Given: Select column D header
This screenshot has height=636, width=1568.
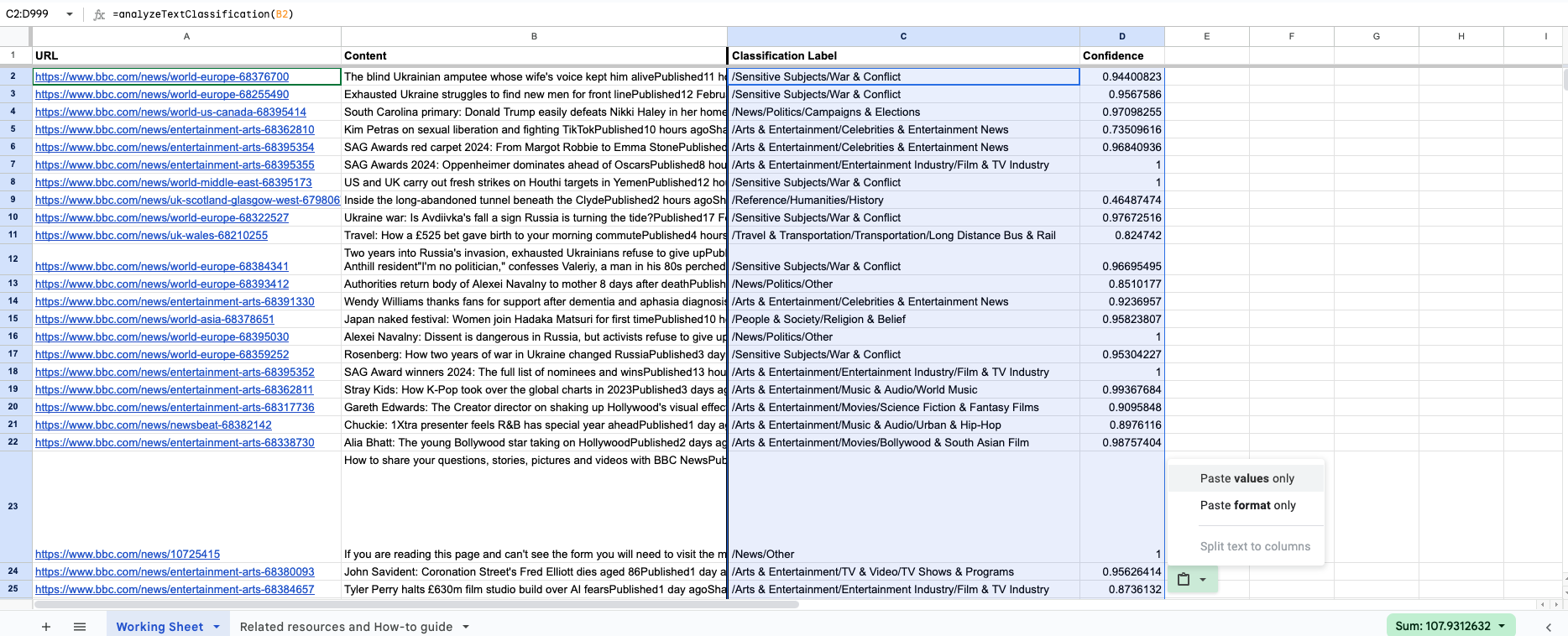Looking at the screenshot, I should (1122, 36).
